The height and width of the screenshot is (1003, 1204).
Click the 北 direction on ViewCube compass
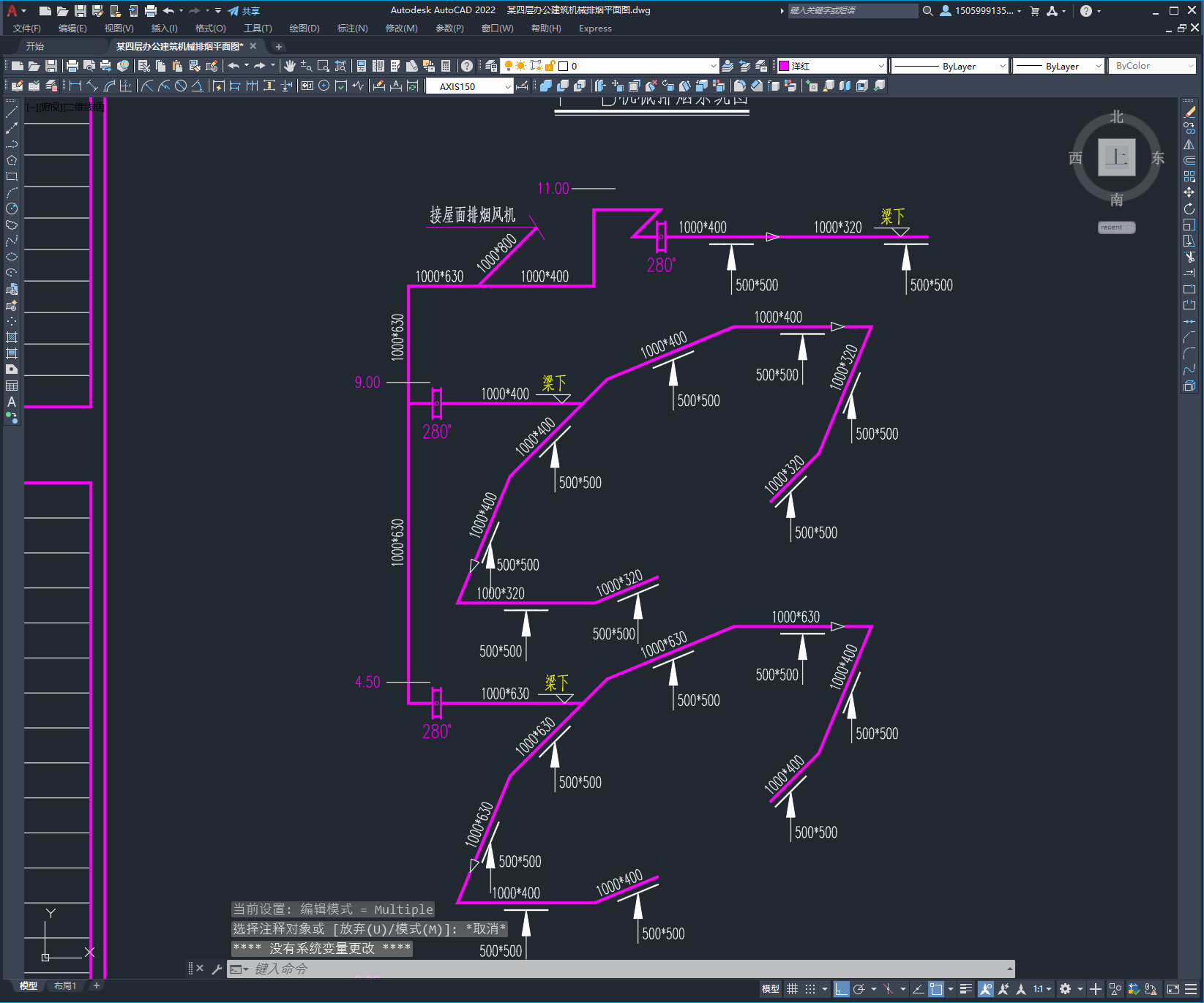[x=1116, y=117]
